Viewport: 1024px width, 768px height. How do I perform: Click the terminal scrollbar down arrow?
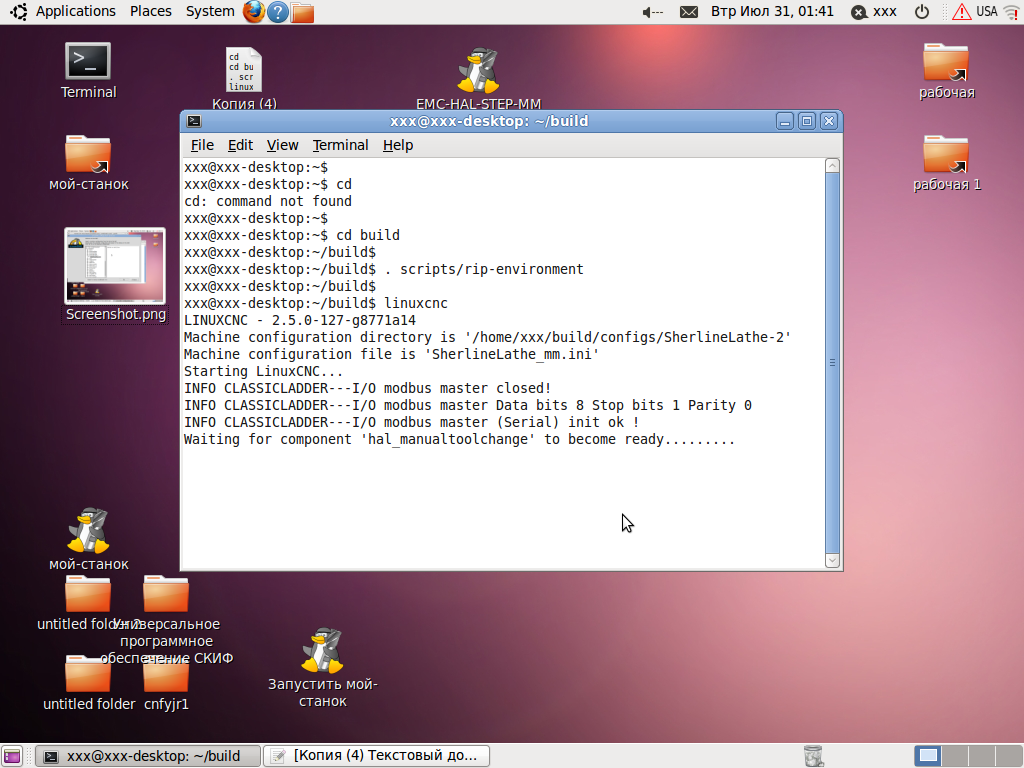tap(832, 560)
